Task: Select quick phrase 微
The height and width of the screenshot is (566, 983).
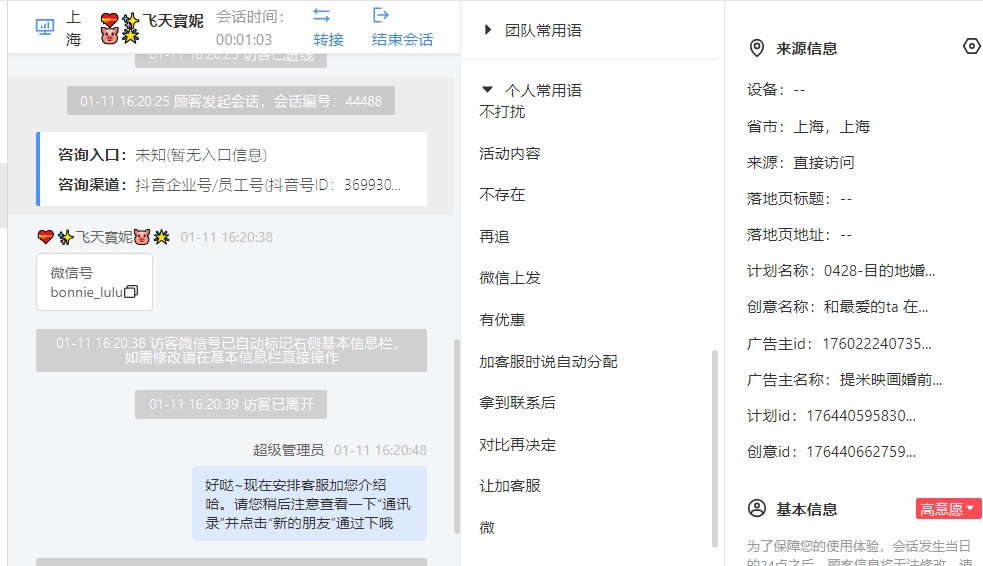Action: [x=487, y=528]
